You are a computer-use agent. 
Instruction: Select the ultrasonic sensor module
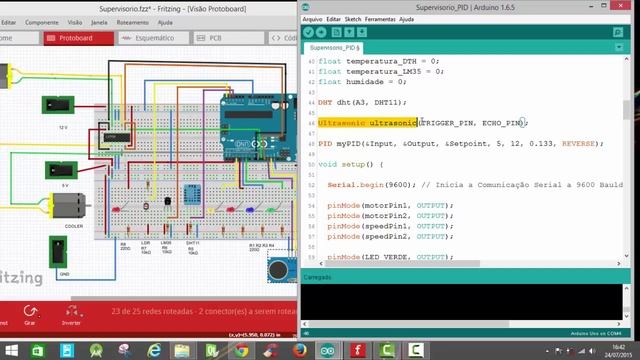point(282,269)
